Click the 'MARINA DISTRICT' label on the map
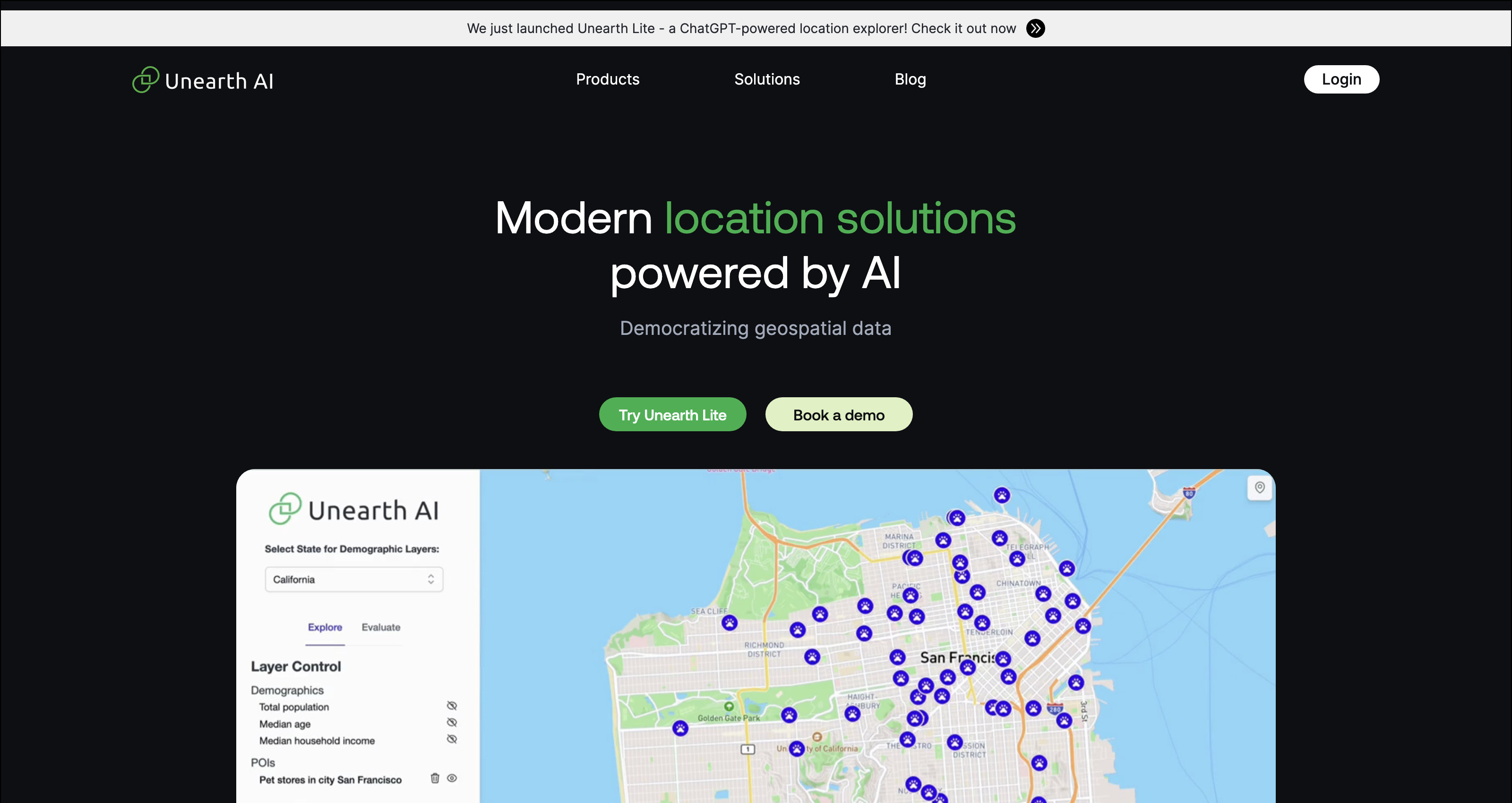Image resolution: width=1512 pixels, height=803 pixels. [899, 541]
